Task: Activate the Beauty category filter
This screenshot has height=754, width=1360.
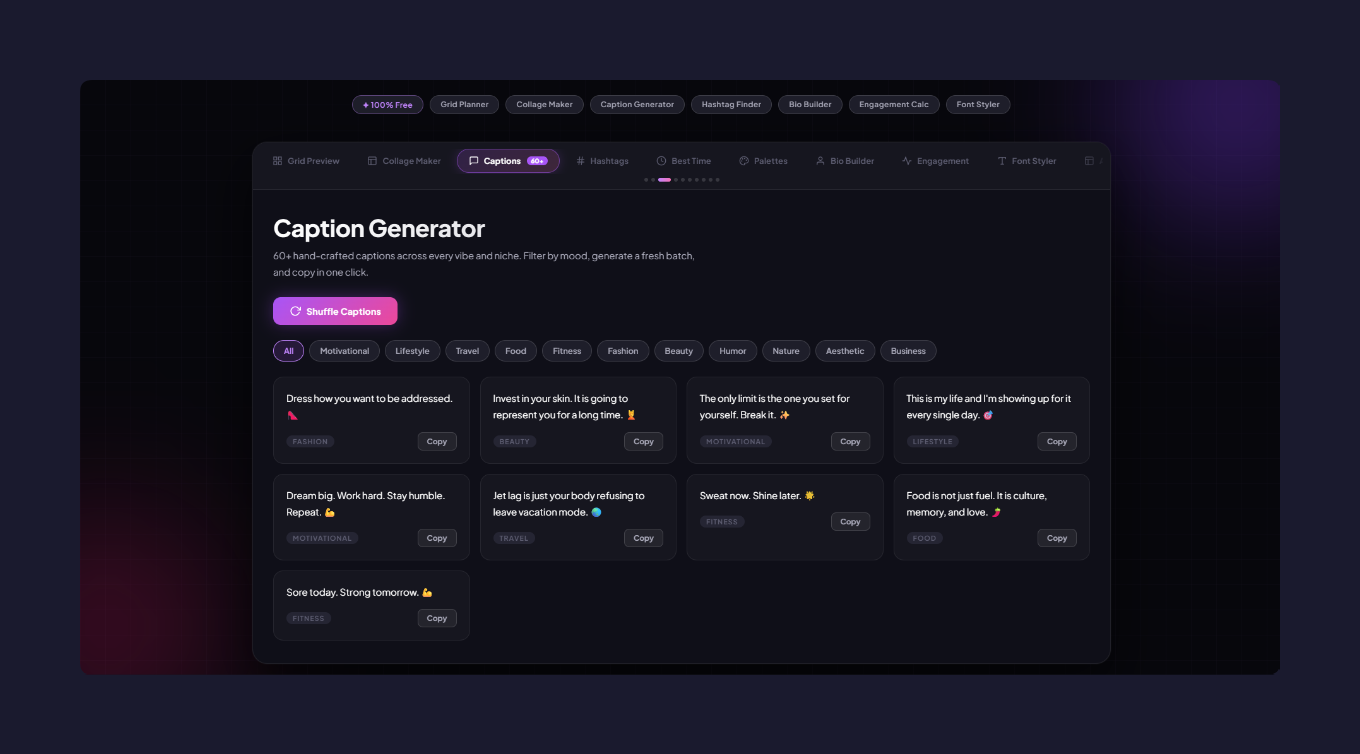Action: [679, 351]
